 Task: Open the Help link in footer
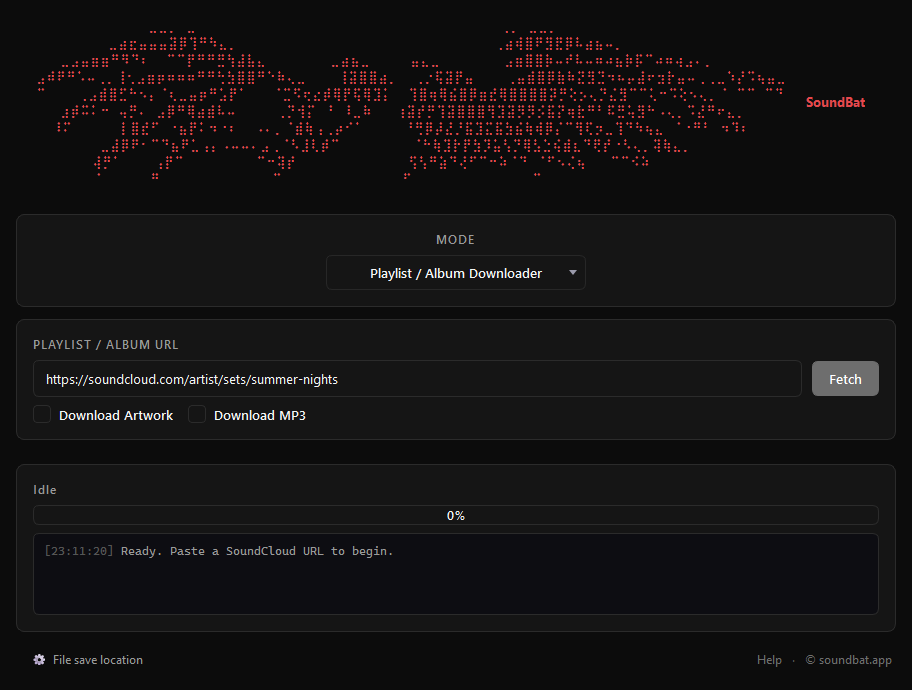pos(769,660)
